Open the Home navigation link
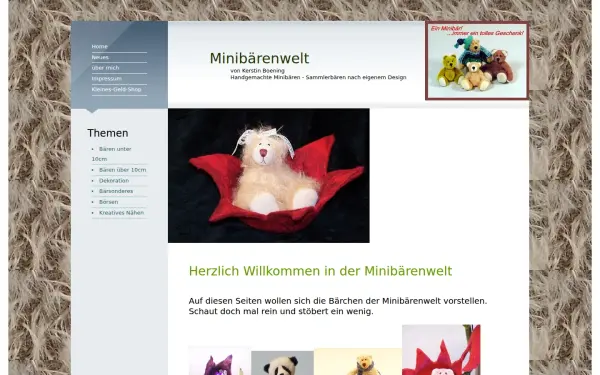The width and height of the screenshot is (600, 375). pyautogui.click(x=99, y=46)
